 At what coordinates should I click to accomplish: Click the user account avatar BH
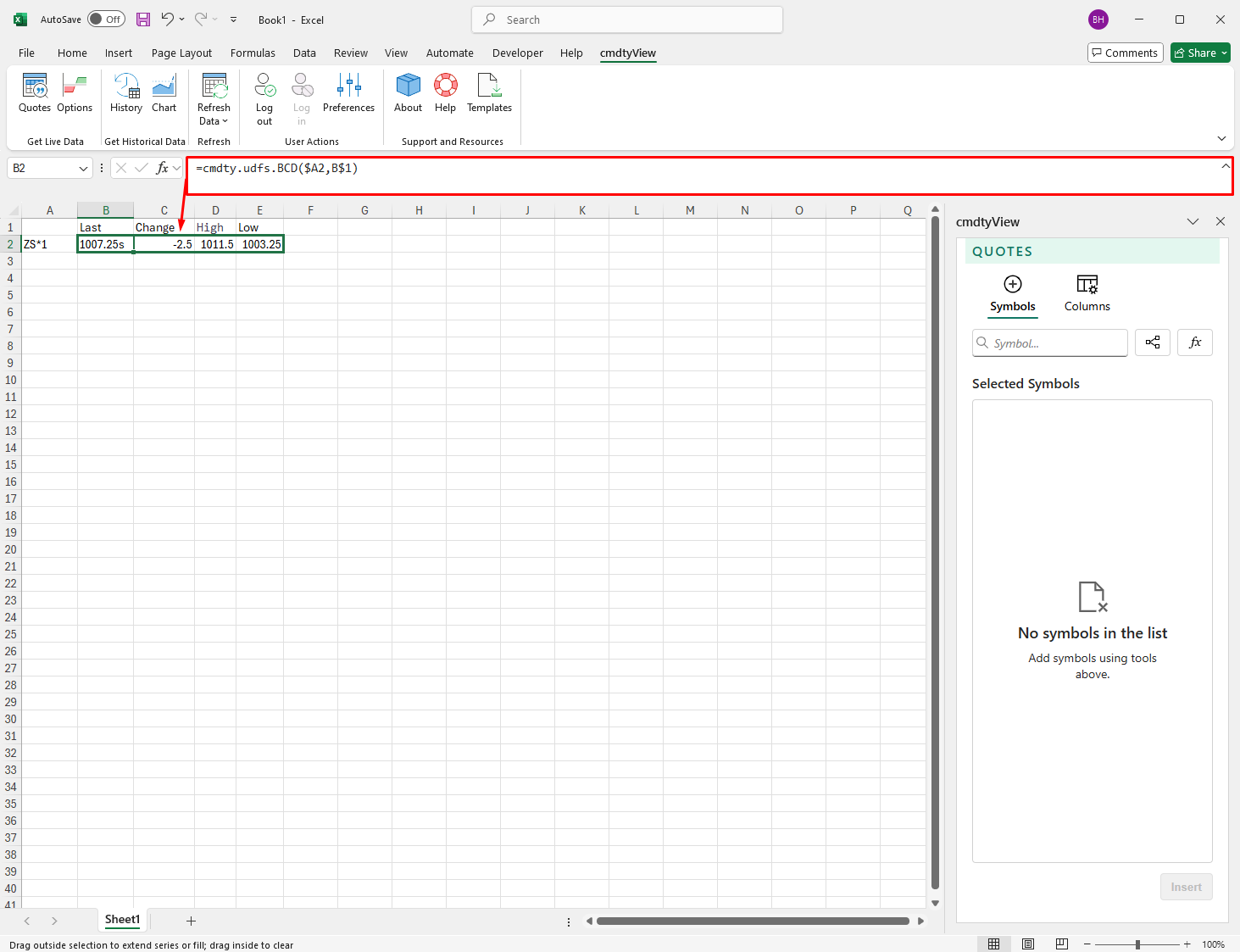(x=1098, y=19)
